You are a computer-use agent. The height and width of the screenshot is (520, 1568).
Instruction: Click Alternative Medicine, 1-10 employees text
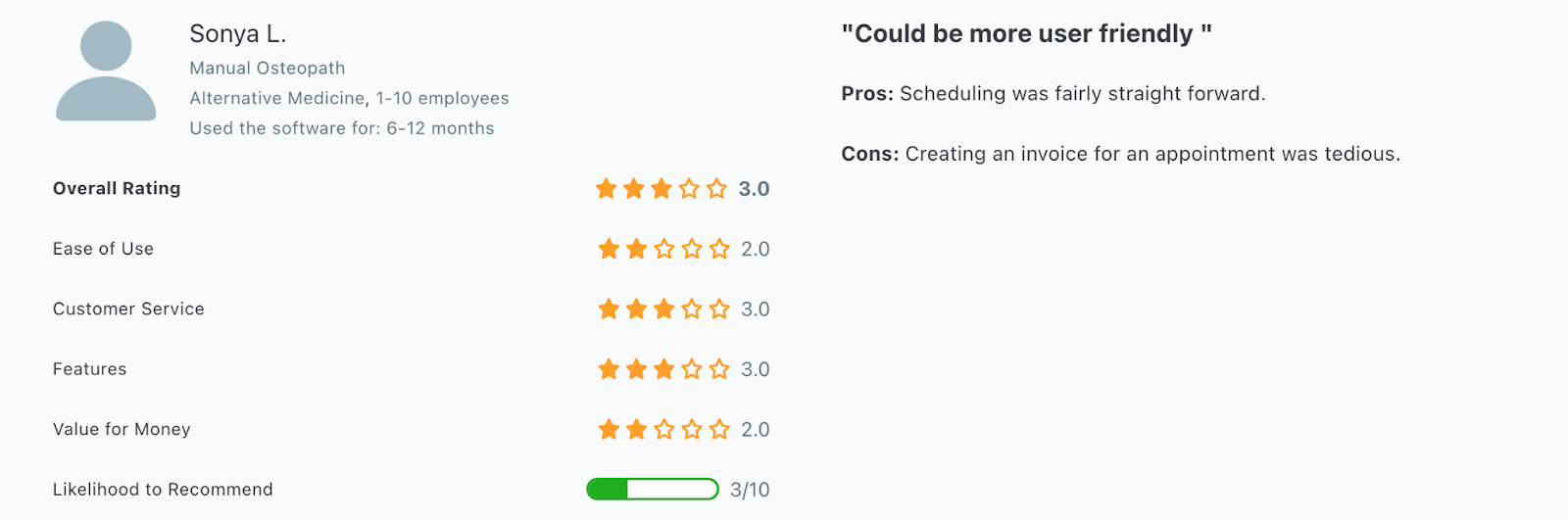point(349,98)
